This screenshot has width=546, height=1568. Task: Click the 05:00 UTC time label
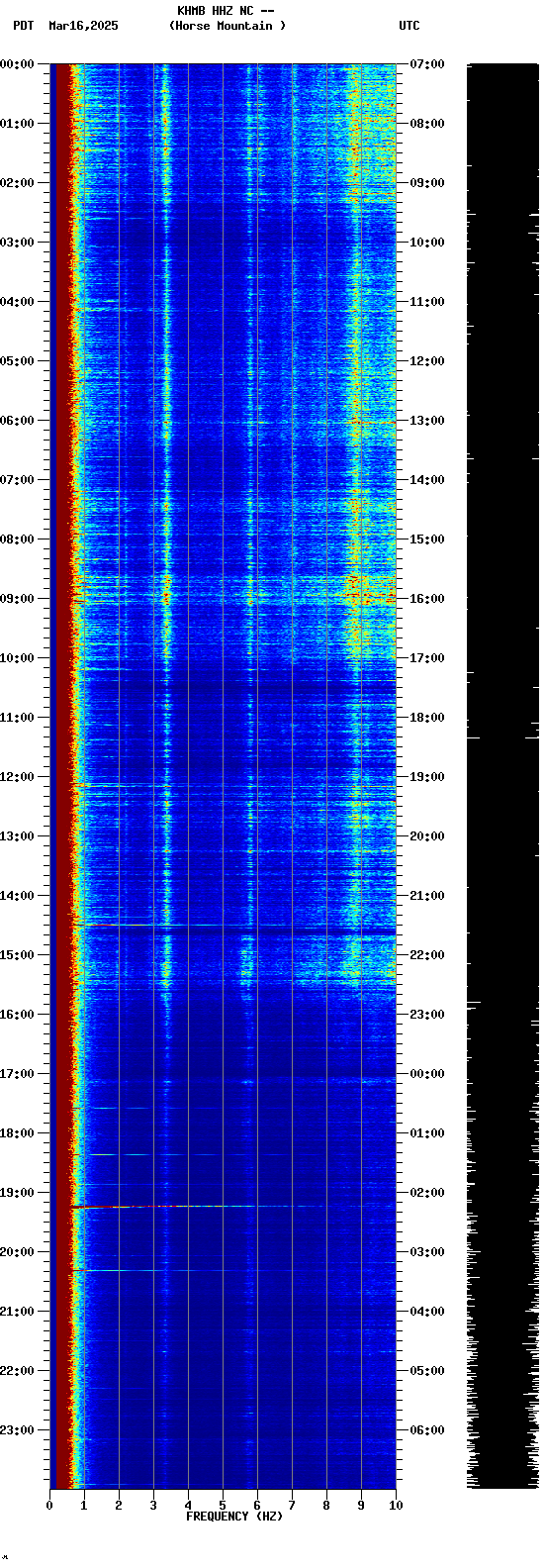pos(427,1371)
